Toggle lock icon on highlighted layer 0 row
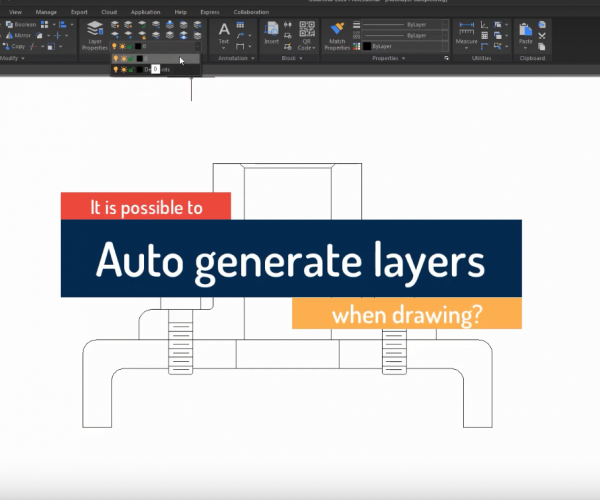Image resolution: width=600 pixels, height=500 pixels. coord(131,59)
